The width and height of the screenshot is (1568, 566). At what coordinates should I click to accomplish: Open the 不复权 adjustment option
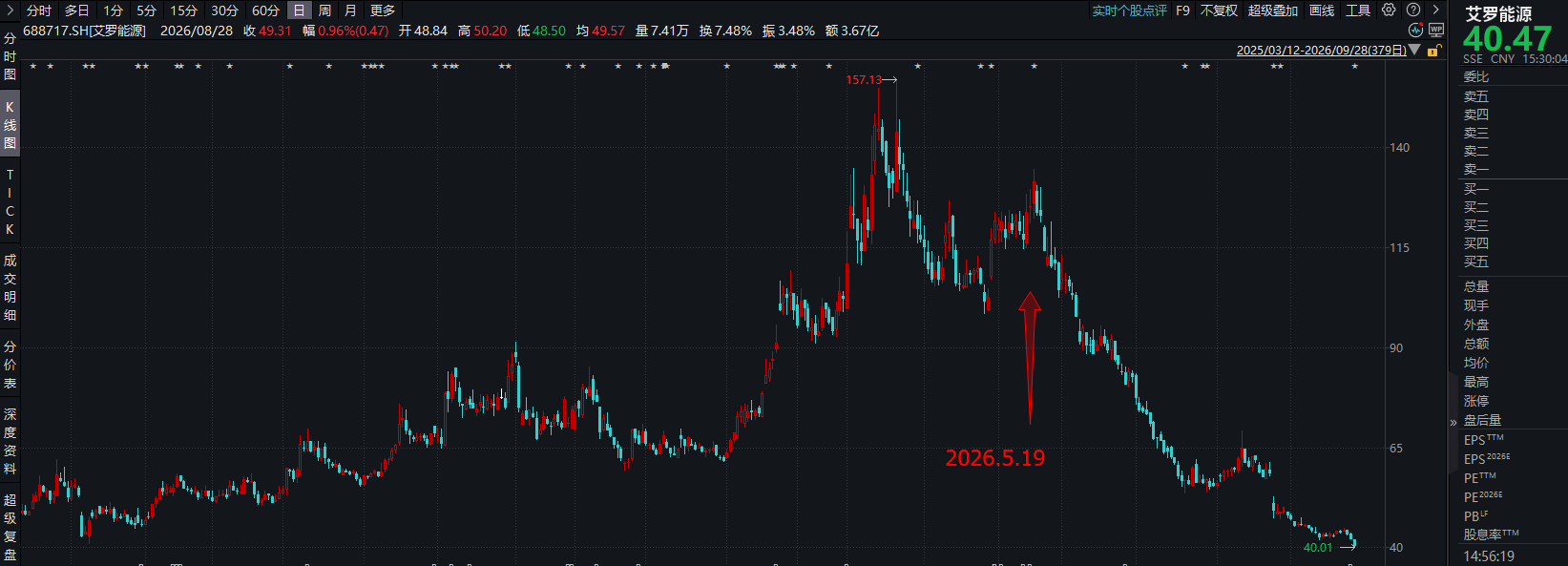coord(1219,10)
